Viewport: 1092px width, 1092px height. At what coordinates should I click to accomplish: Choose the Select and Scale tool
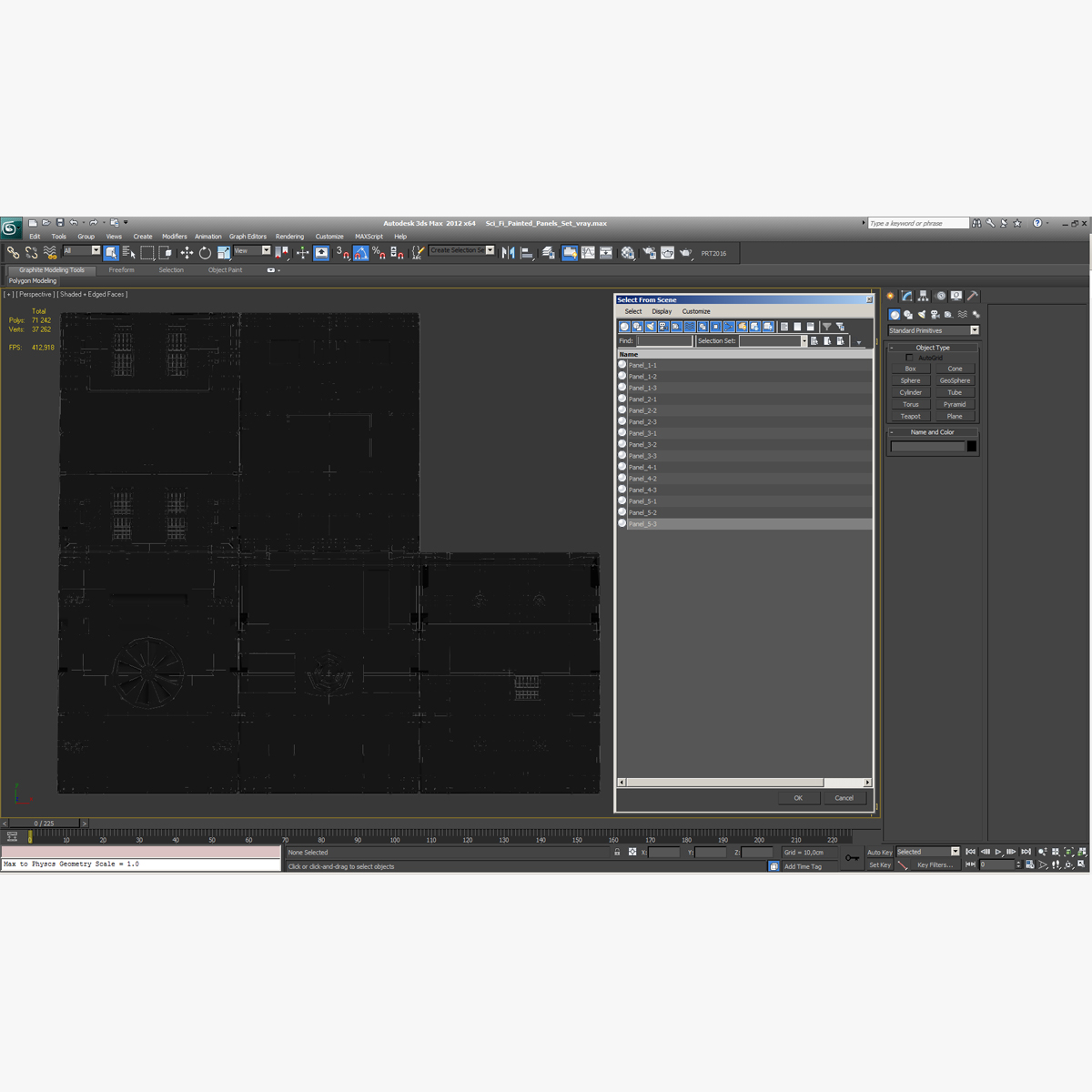click(223, 253)
